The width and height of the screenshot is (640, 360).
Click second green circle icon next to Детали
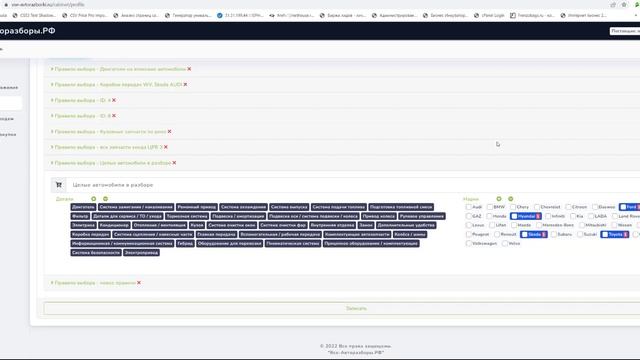[105, 199]
